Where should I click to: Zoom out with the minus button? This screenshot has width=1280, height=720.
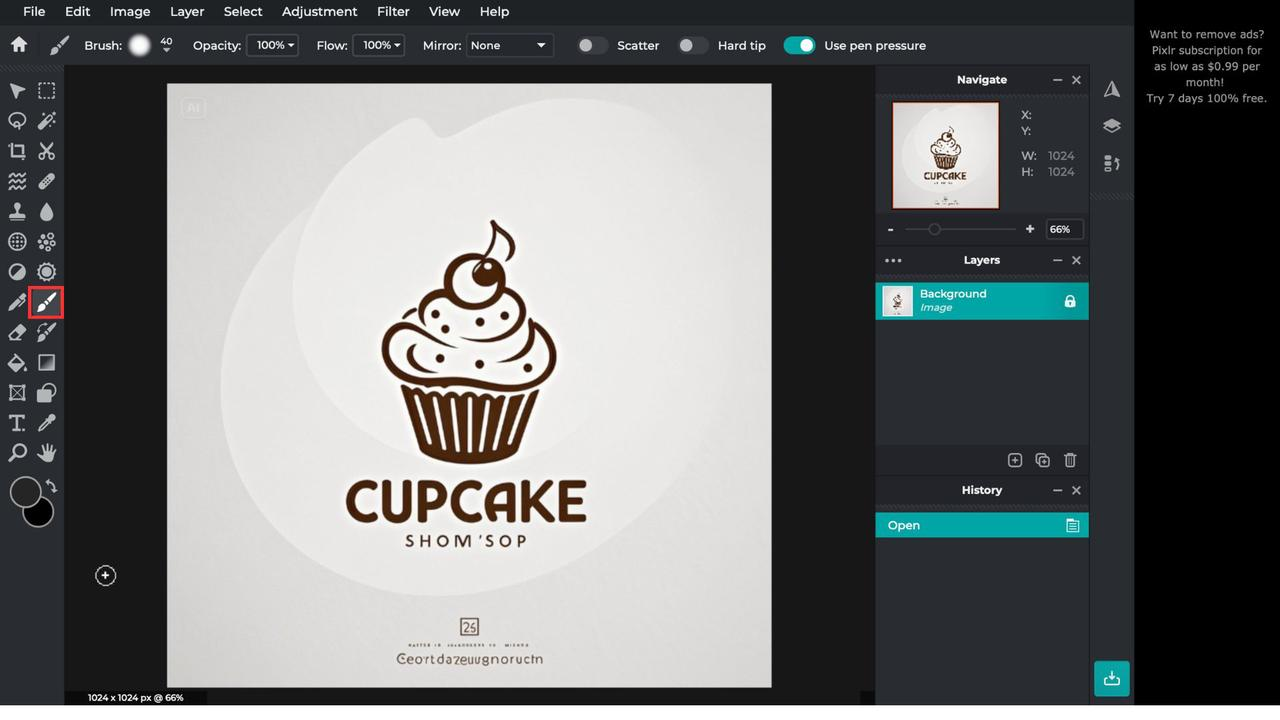(890, 229)
